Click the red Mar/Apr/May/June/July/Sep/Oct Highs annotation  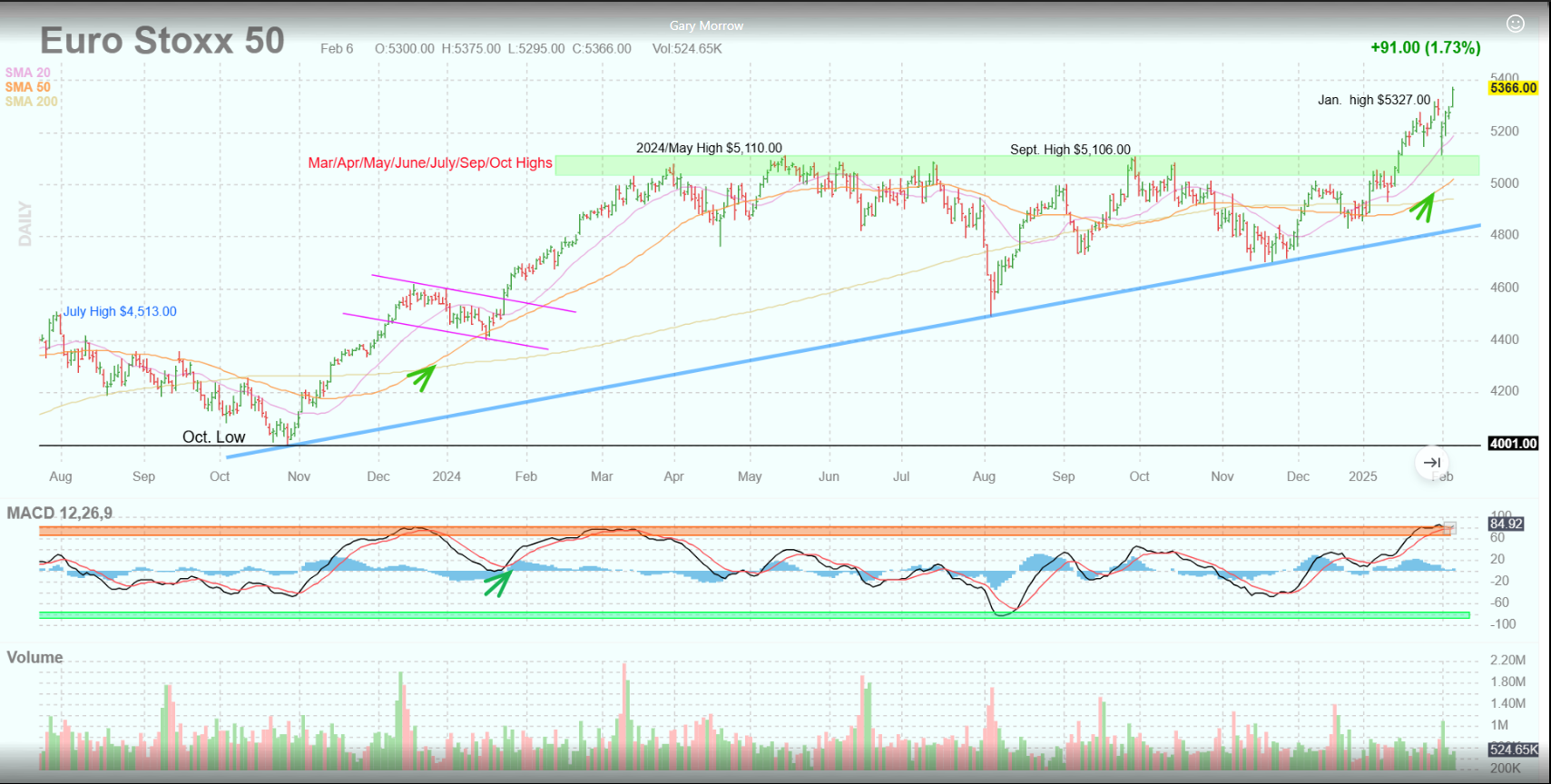[x=430, y=163]
